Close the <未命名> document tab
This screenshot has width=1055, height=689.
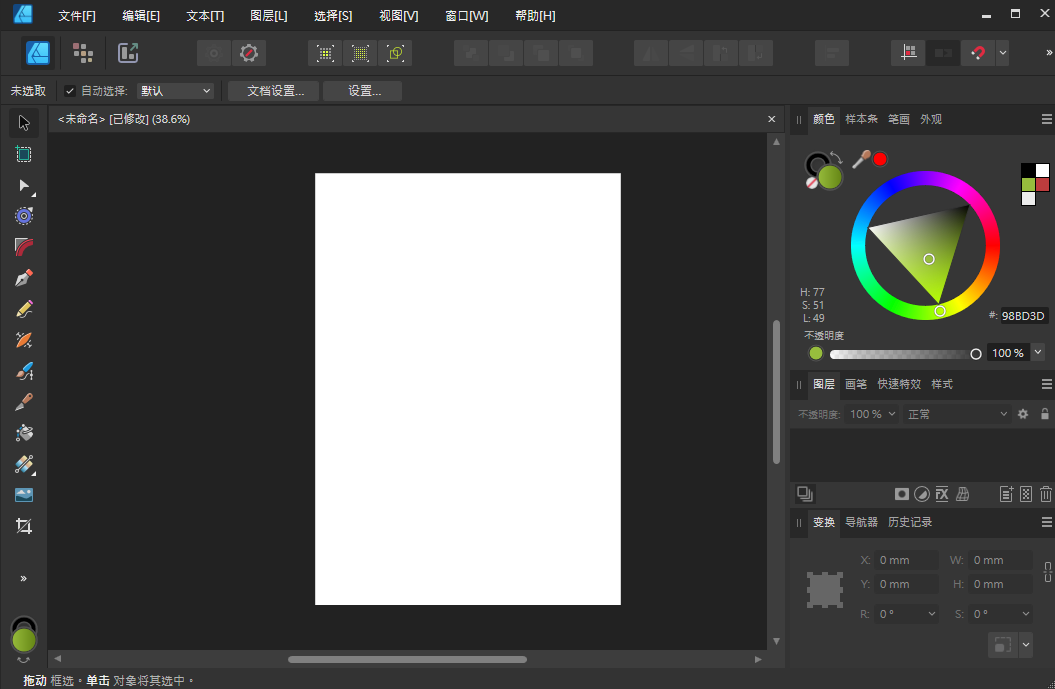click(772, 119)
